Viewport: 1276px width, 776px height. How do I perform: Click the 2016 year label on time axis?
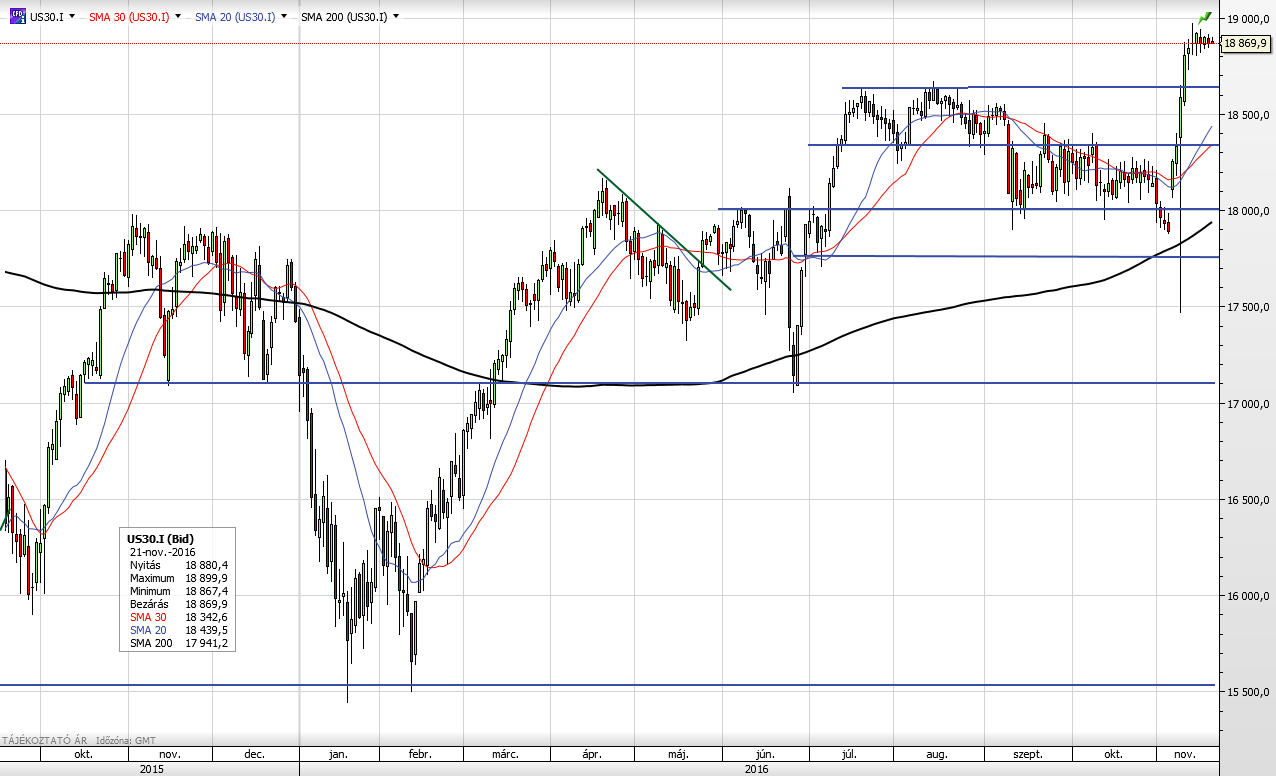tap(759, 769)
